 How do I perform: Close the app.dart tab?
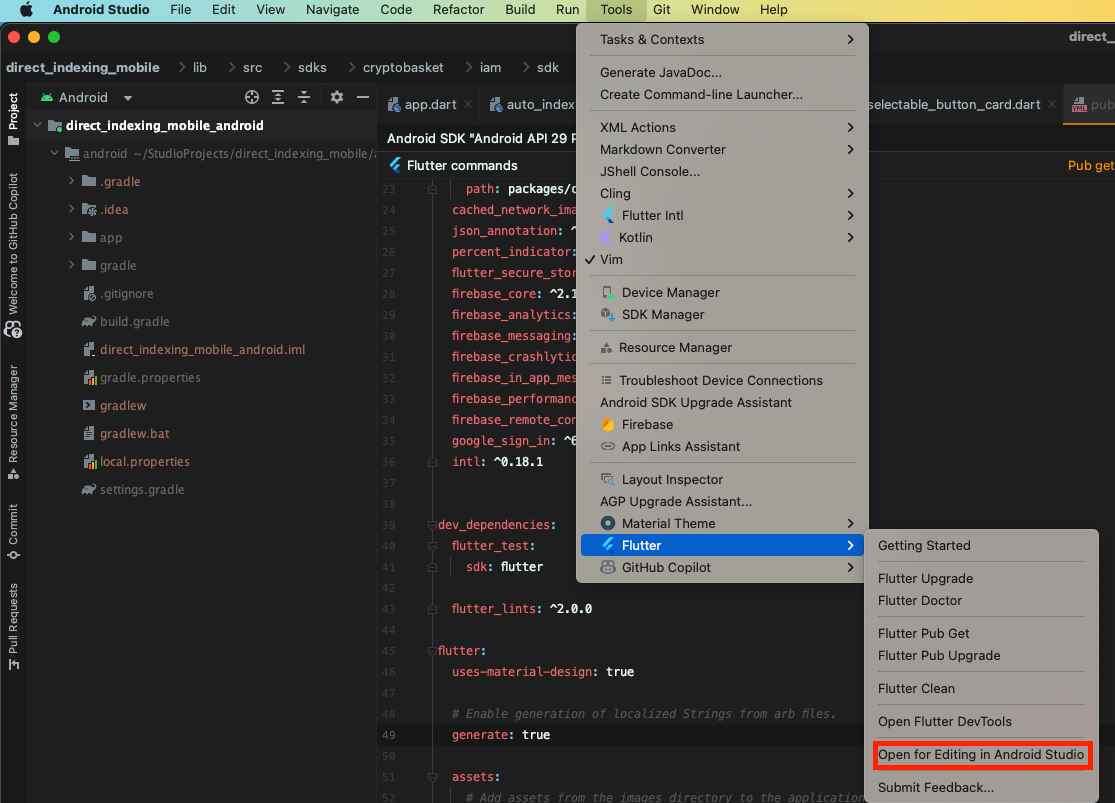pos(468,105)
